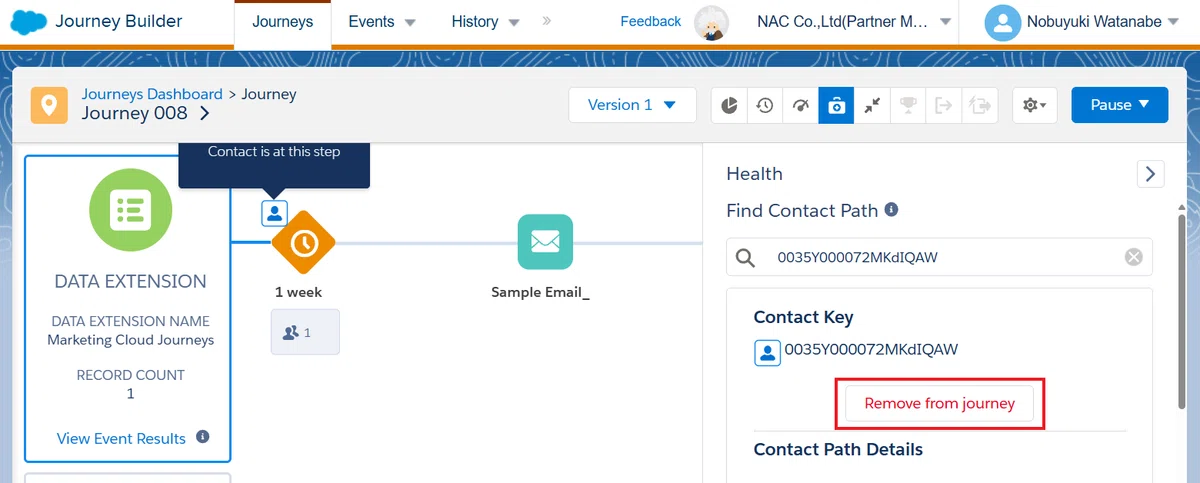This screenshot has width=1200, height=483.
Task: Click the gauge speedometer toolbar icon
Action: 800,105
